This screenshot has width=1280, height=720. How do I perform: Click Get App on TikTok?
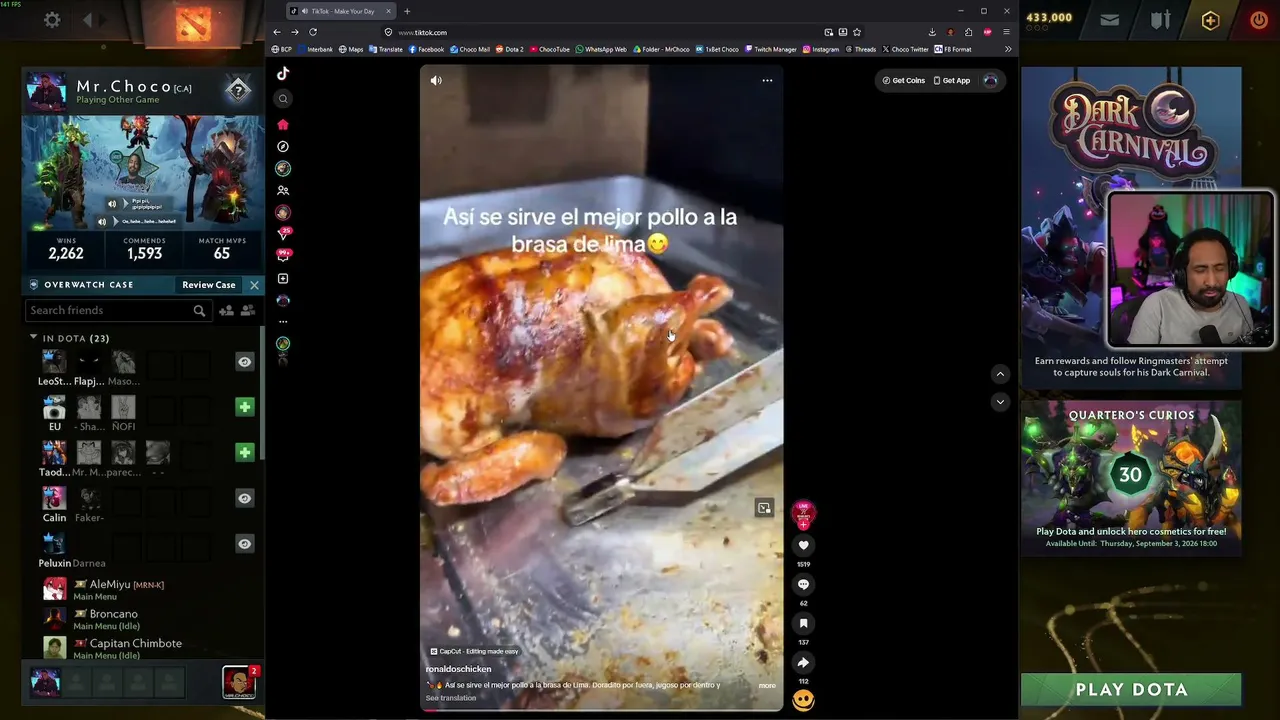coord(952,80)
